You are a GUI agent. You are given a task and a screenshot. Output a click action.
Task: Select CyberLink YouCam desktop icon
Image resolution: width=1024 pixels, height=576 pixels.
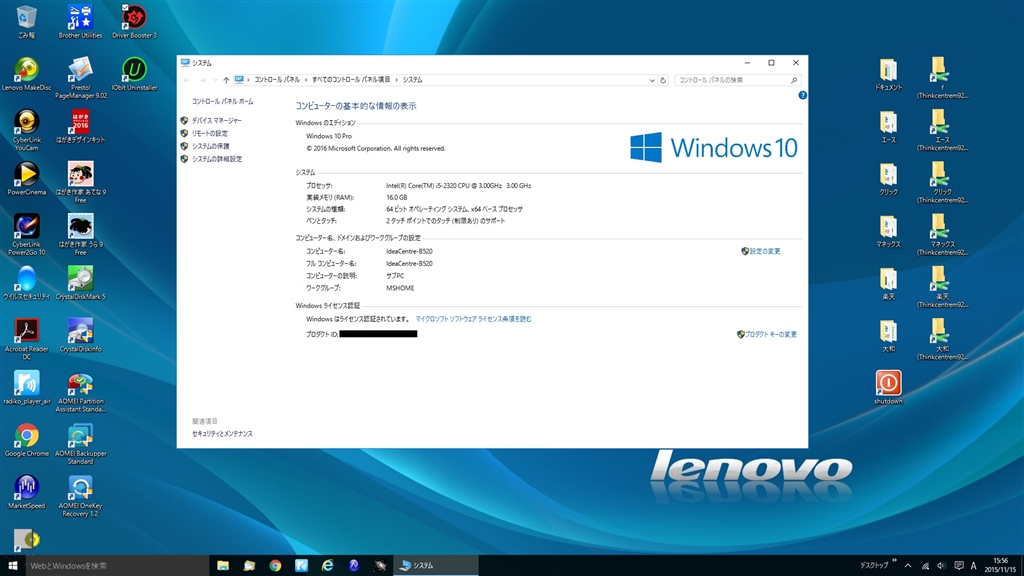[27, 130]
